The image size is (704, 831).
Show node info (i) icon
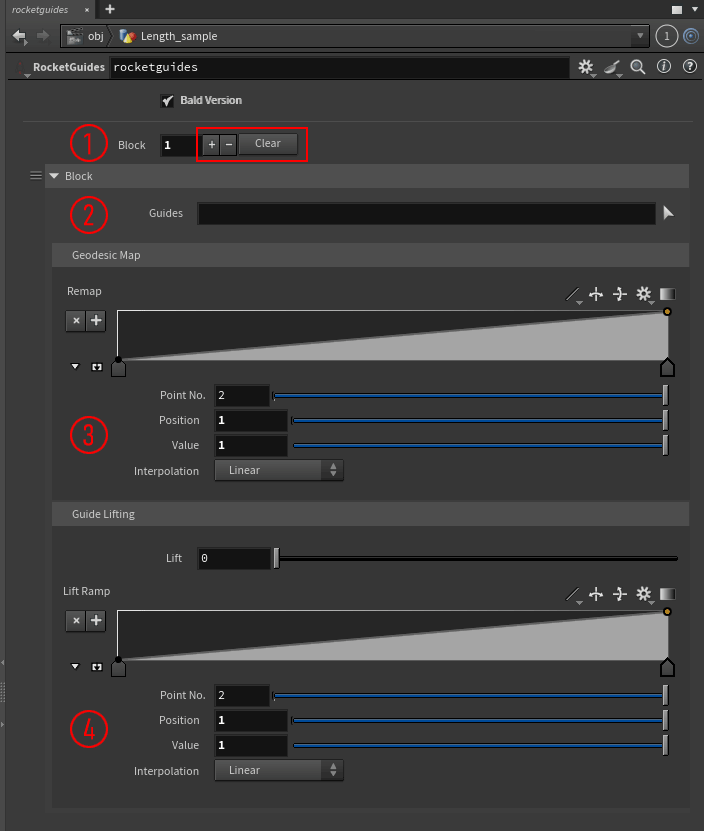coord(664,66)
